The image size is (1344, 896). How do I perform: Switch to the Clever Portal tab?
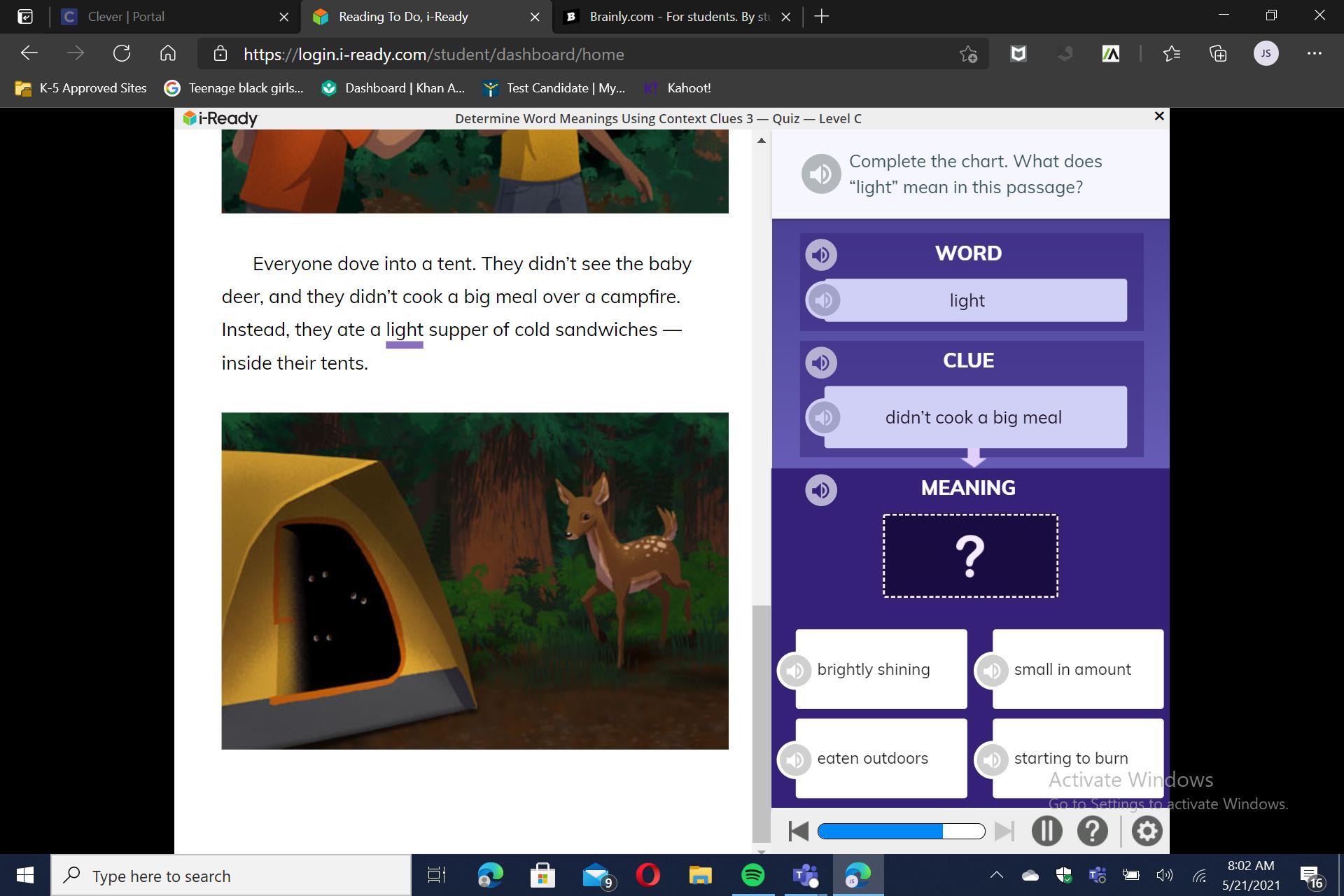[x=126, y=16]
